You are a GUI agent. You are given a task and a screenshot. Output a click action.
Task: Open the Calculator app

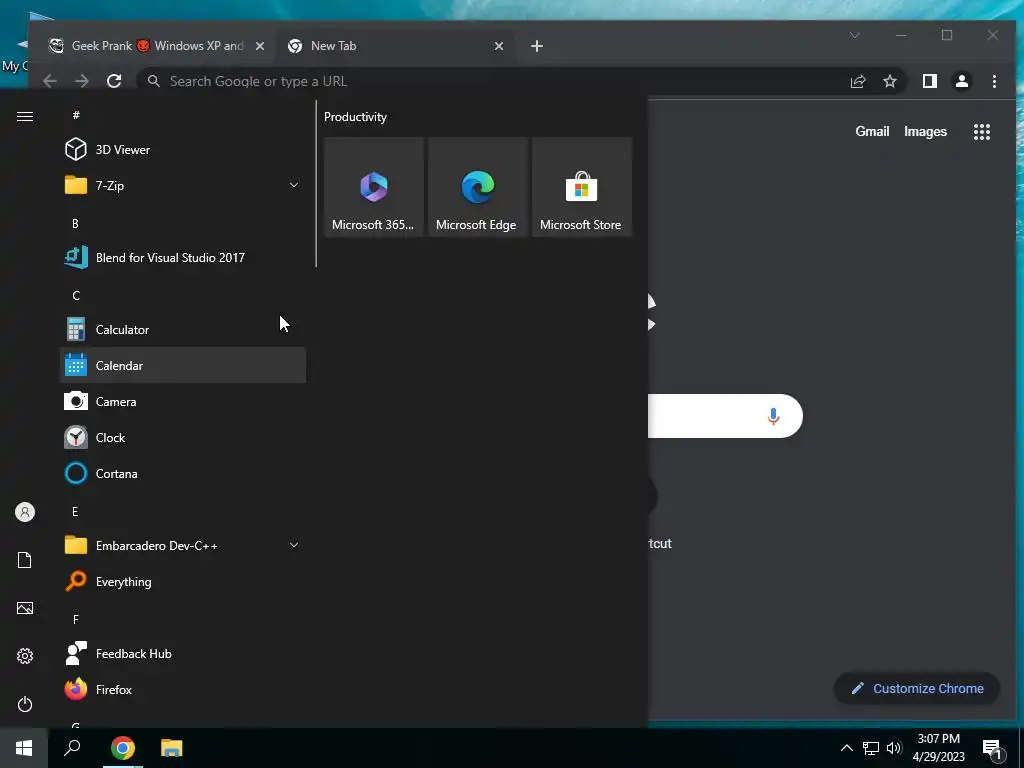pos(183,330)
